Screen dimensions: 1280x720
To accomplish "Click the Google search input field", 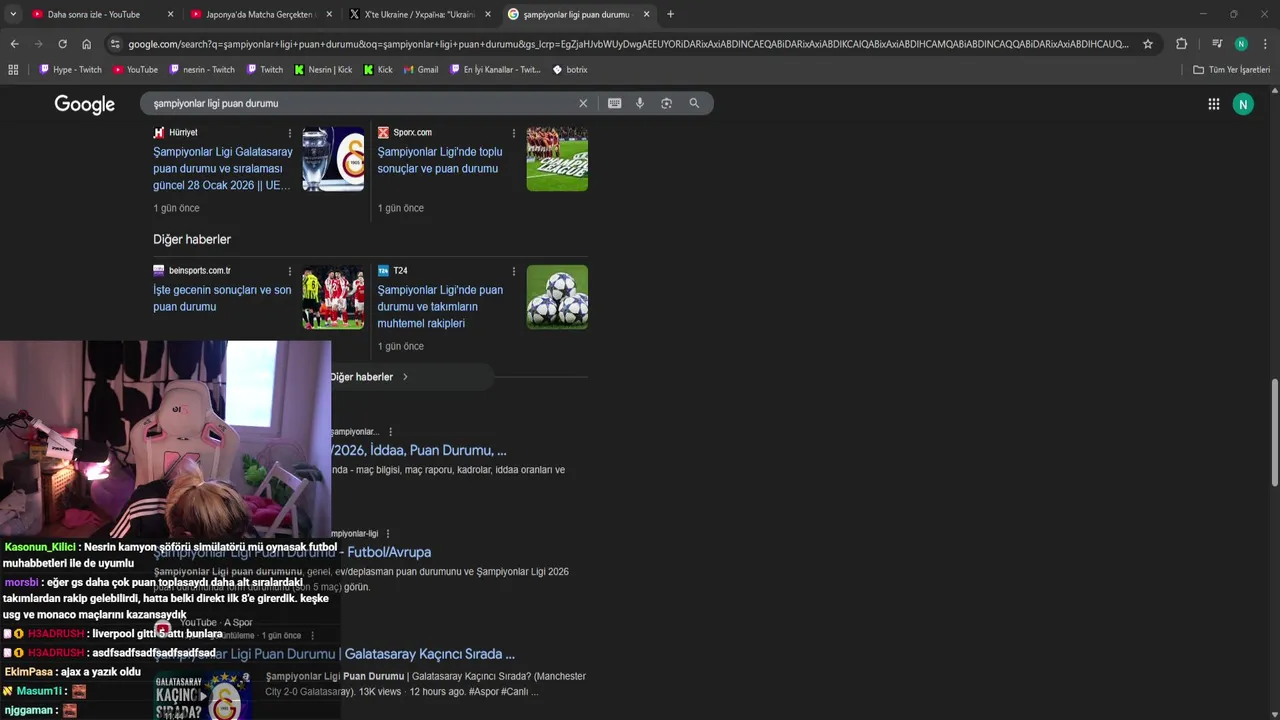I will pyautogui.click(x=360, y=103).
